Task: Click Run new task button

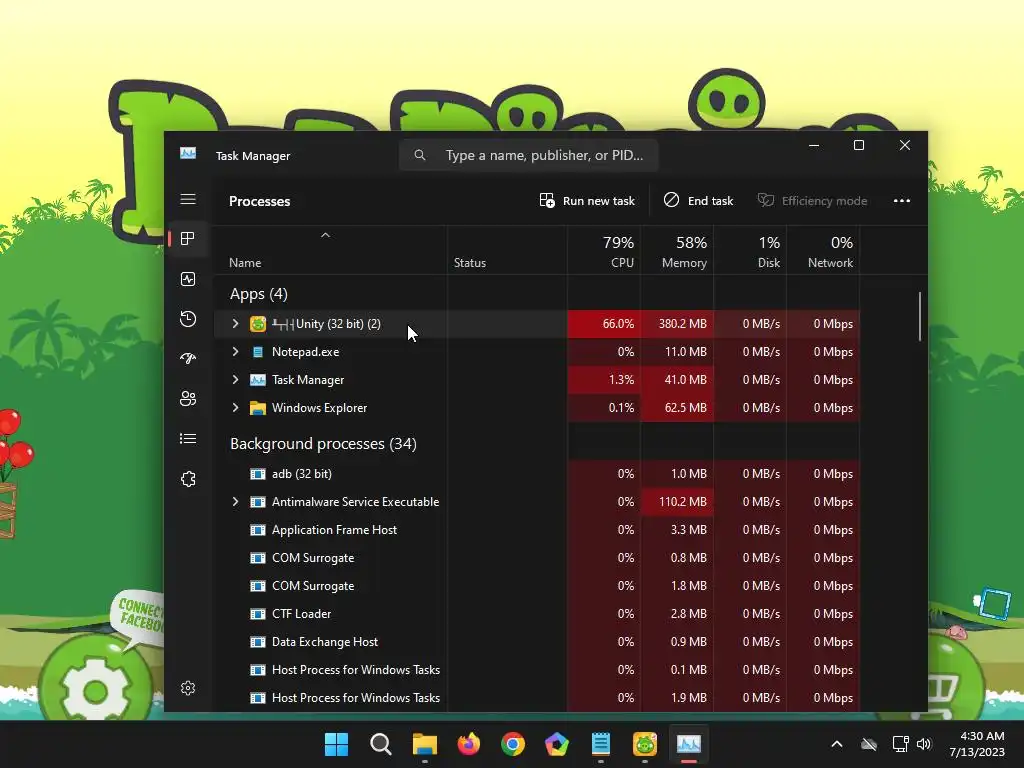Action: point(587,200)
